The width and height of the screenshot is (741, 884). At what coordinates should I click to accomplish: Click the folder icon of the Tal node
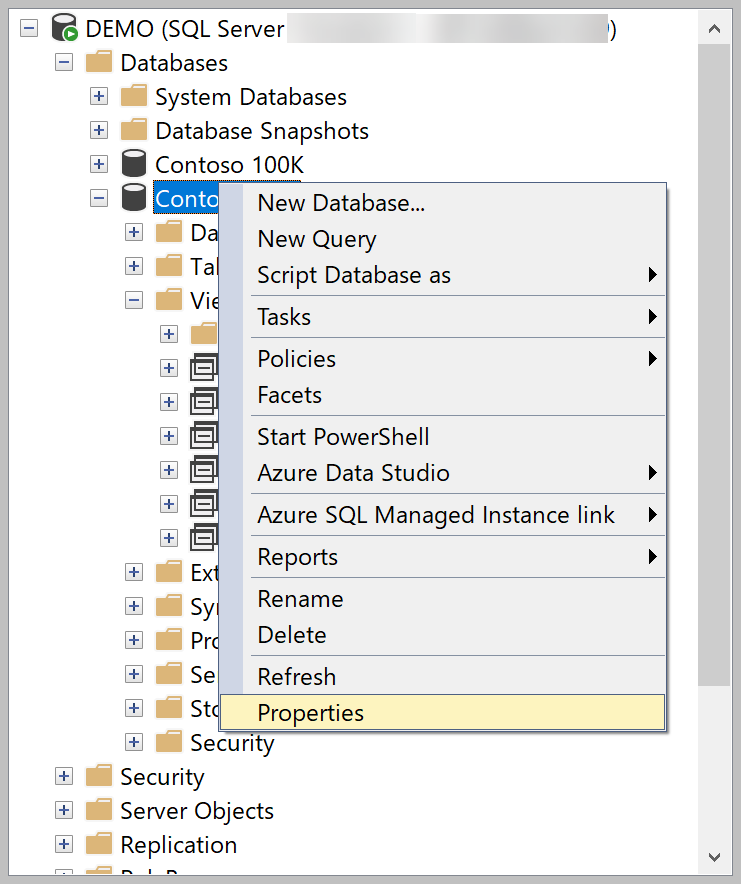coord(169,266)
